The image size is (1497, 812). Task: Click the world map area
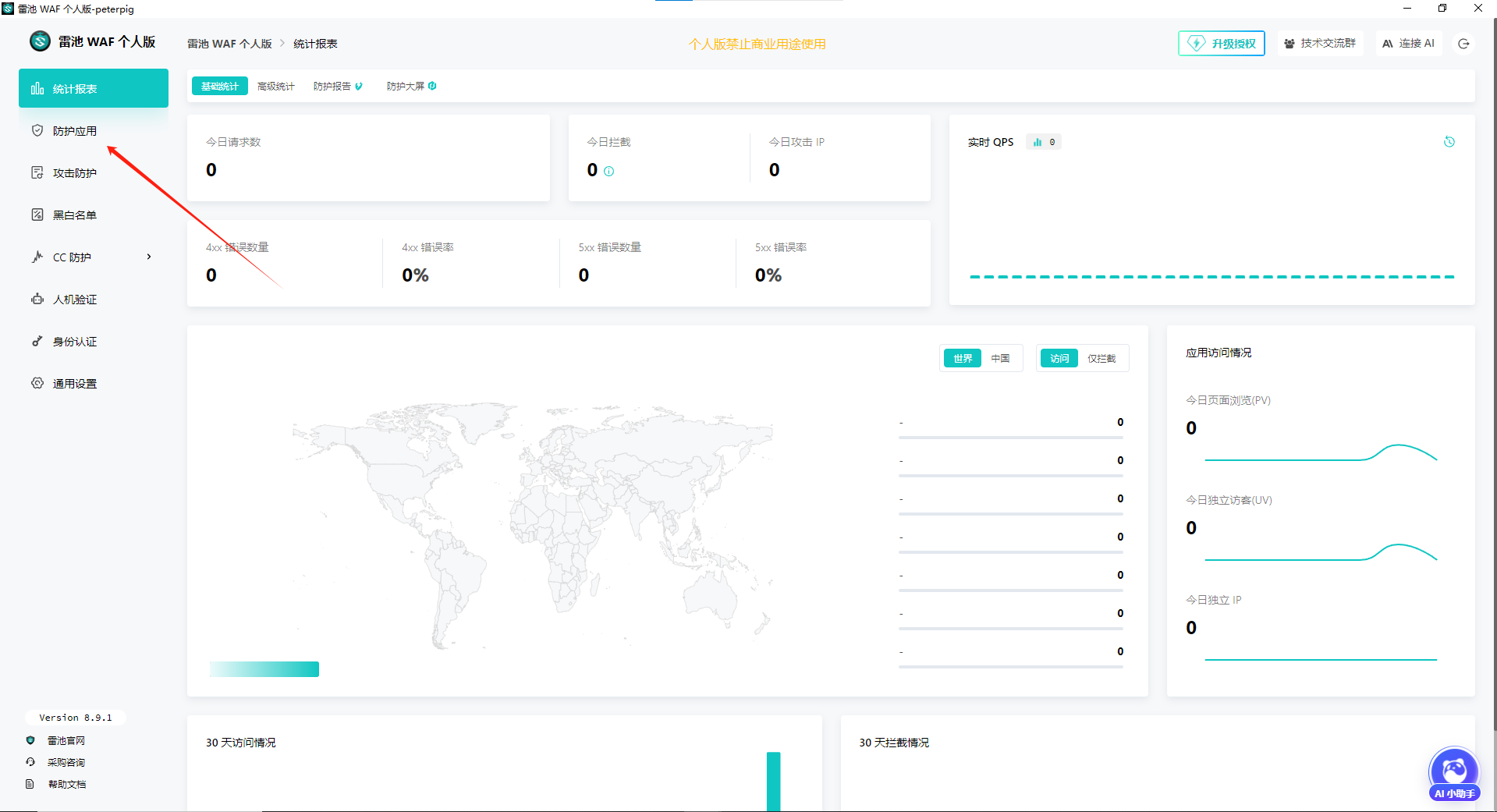pos(533,525)
